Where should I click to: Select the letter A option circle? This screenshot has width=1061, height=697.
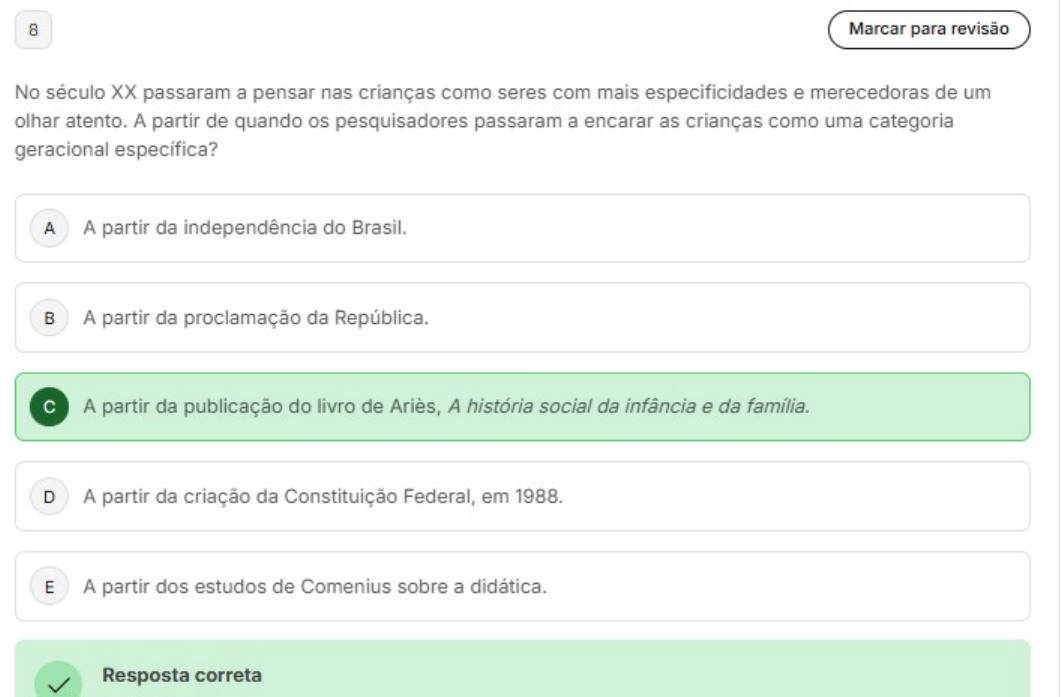[48, 228]
